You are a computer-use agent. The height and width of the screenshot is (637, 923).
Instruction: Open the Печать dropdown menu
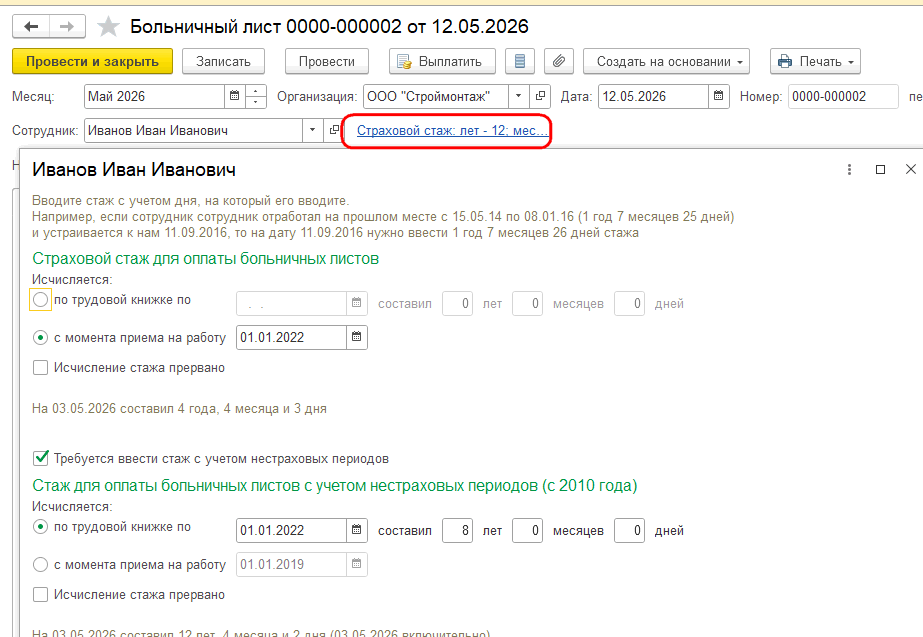click(815, 61)
